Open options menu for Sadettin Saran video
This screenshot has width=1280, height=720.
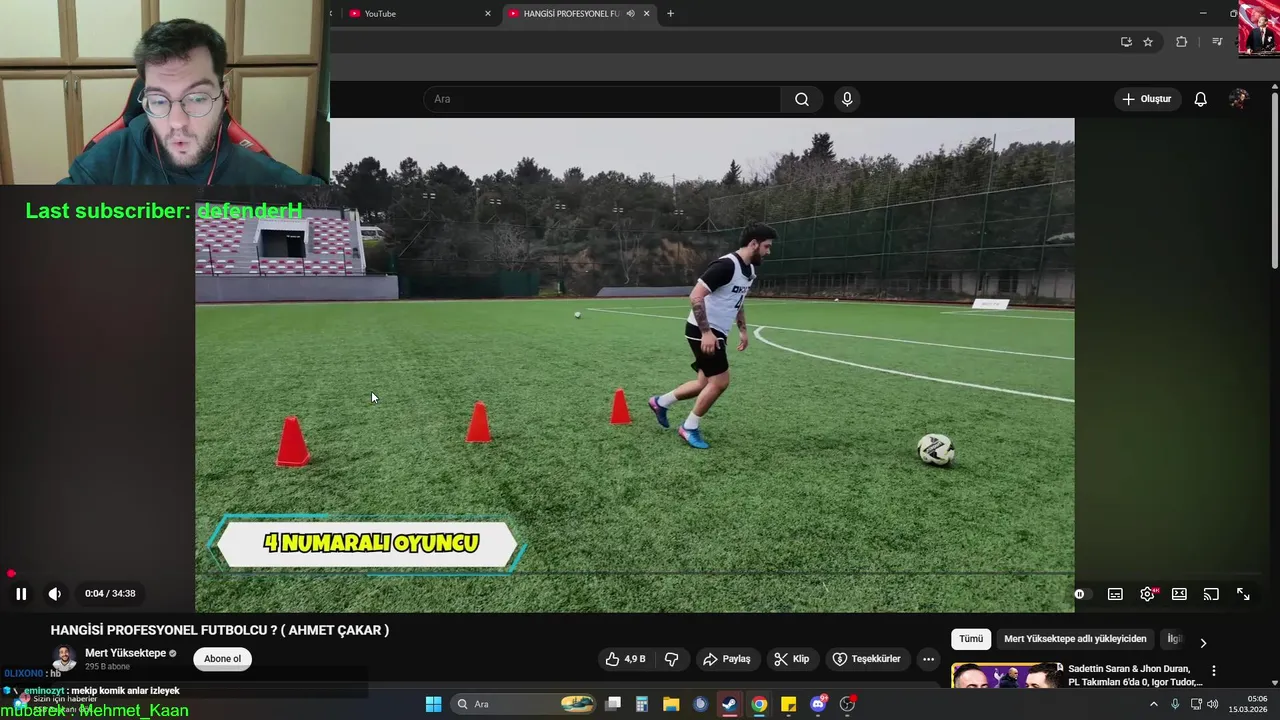(x=1214, y=671)
